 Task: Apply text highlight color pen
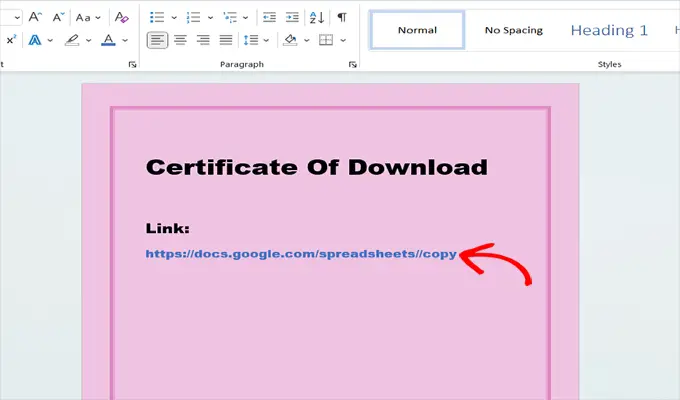72,40
